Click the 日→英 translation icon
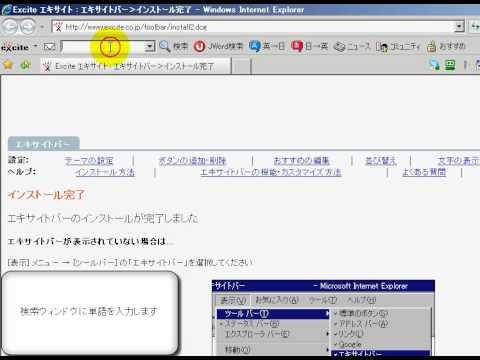Screen dimensions: 480x360 tap(297, 46)
